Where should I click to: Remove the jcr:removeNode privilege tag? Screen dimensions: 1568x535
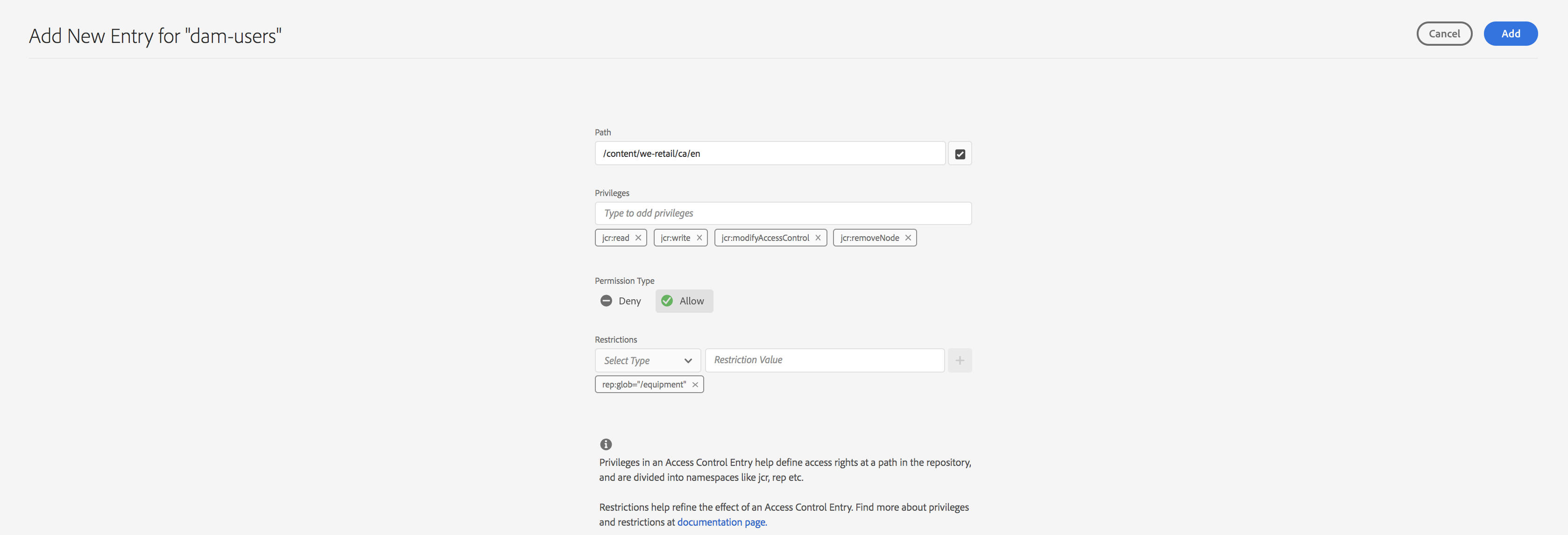click(908, 238)
